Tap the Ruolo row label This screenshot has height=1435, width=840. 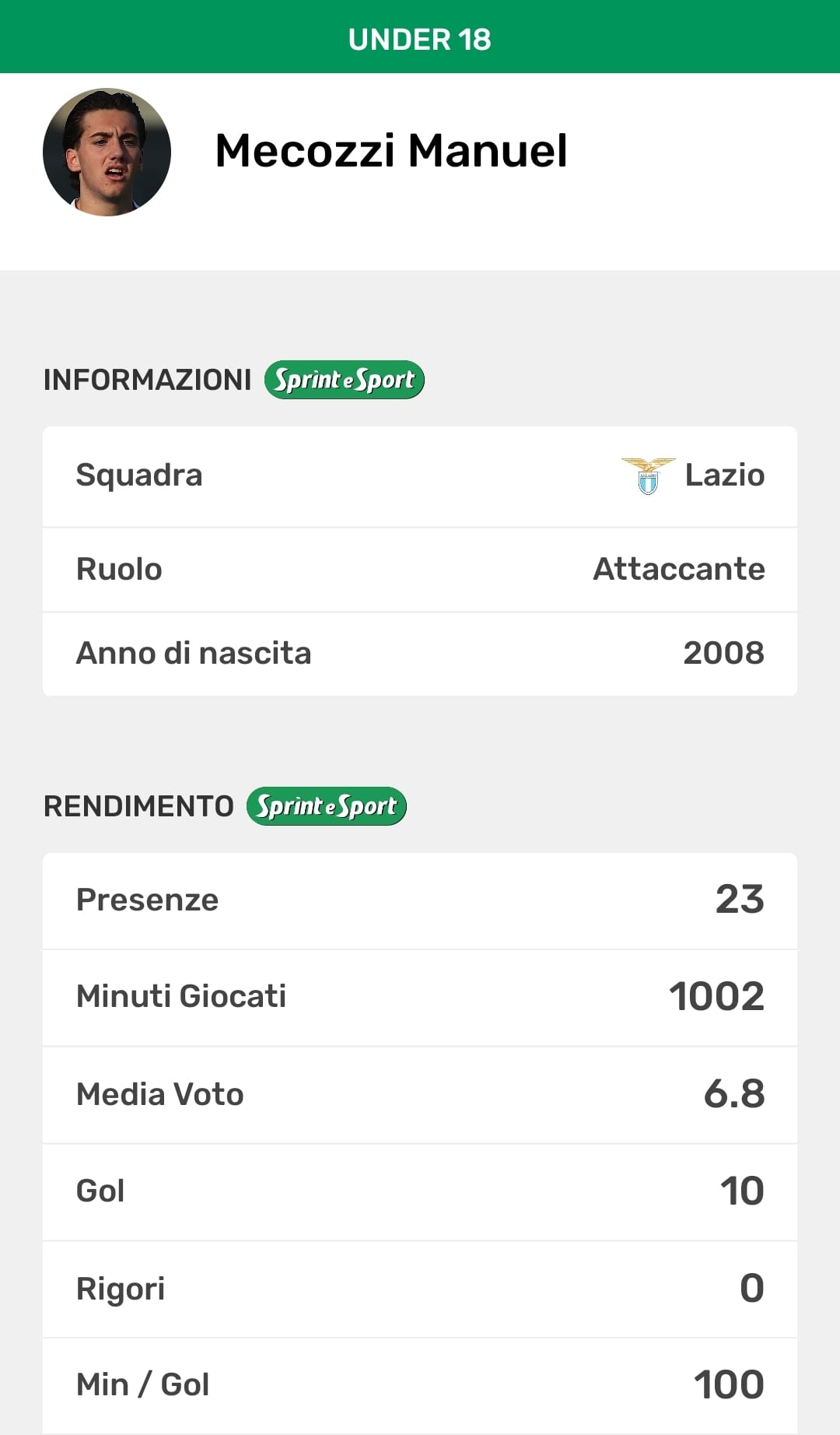point(119,569)
